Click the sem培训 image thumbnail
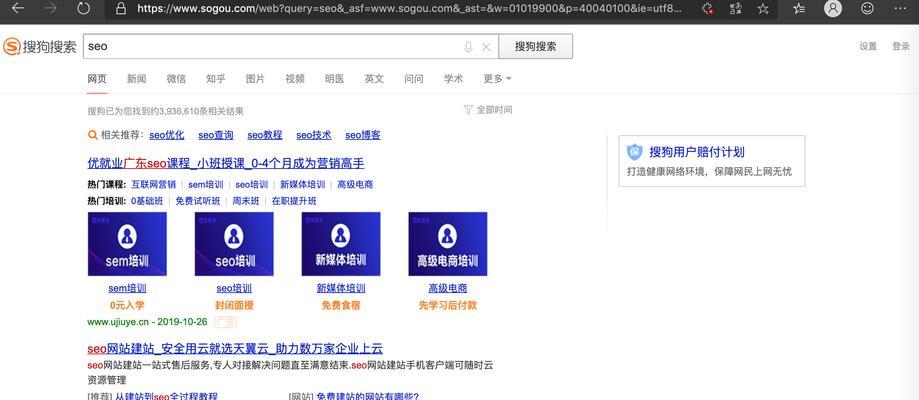This screenshot has height=400, width=919. [x=127, y=244]
